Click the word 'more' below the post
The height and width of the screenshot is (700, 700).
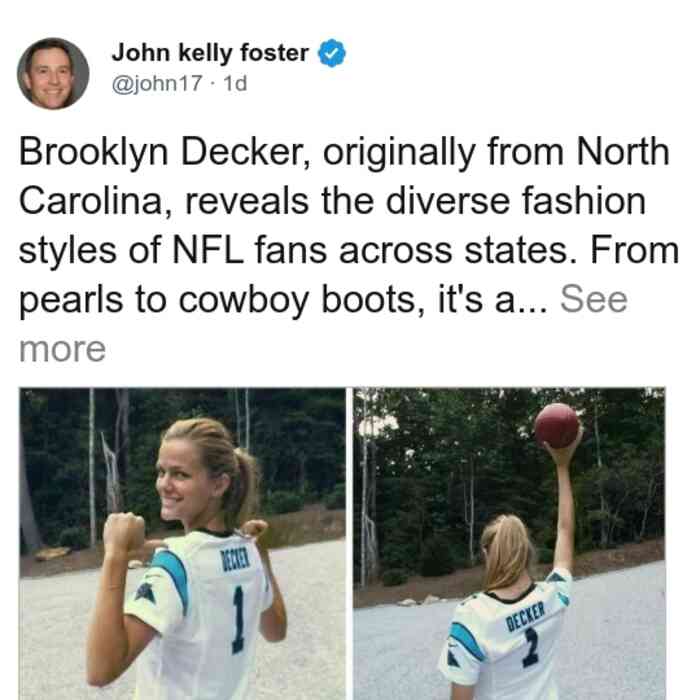(x=62, y=349)
